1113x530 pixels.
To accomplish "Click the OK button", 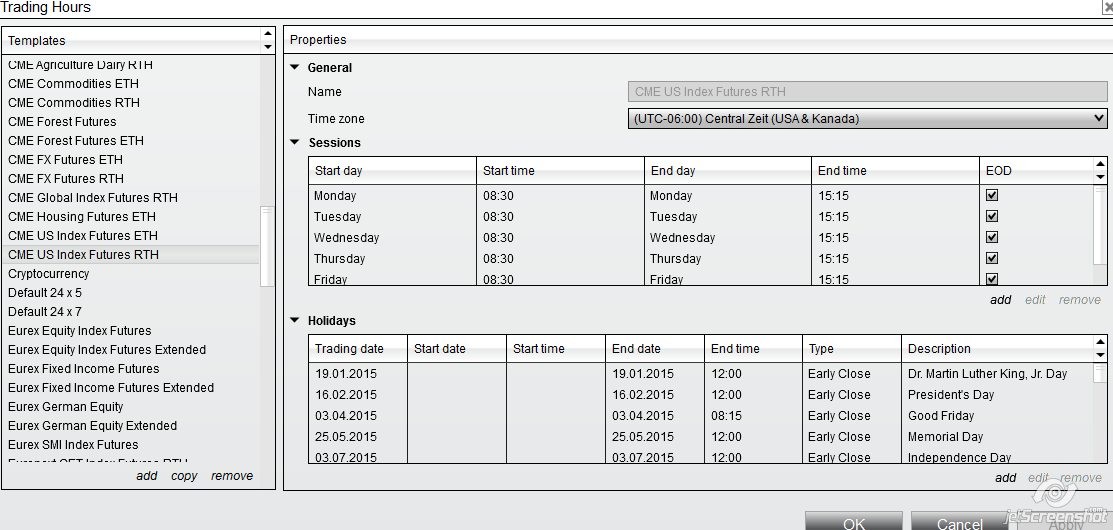I will [x=854, y=521].
